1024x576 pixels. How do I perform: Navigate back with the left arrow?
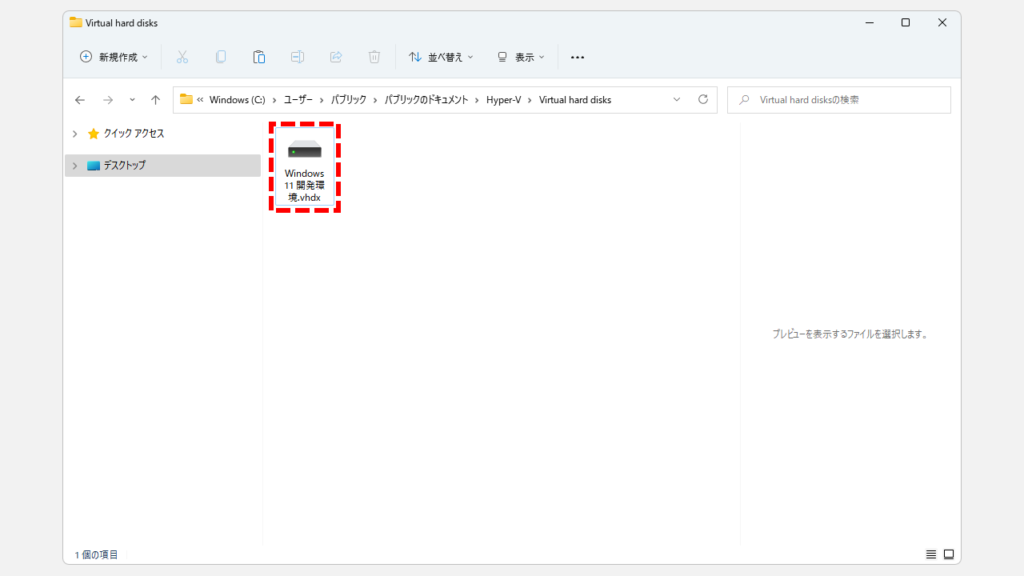pyautogui.click(x=80, y=100)
